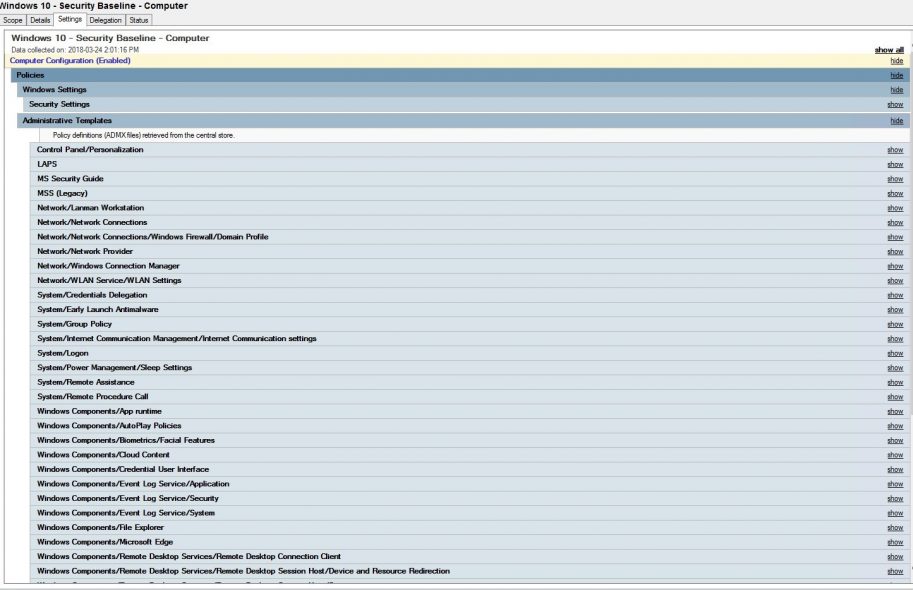Expand MSS (Legacy) settings
This screenshot has height=590, width=913.
(895, 193)
